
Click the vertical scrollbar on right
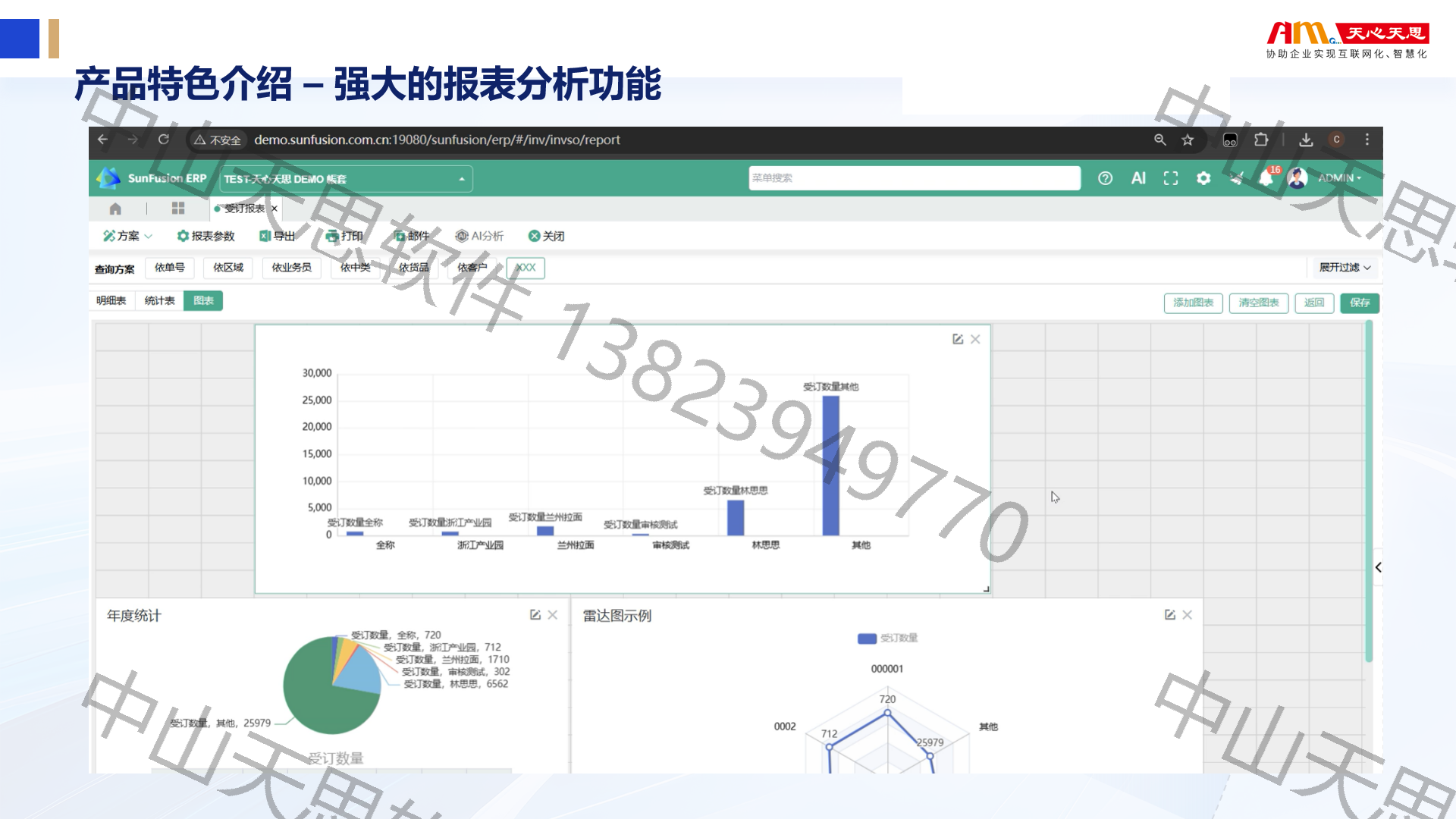(x=1370, y=491)
